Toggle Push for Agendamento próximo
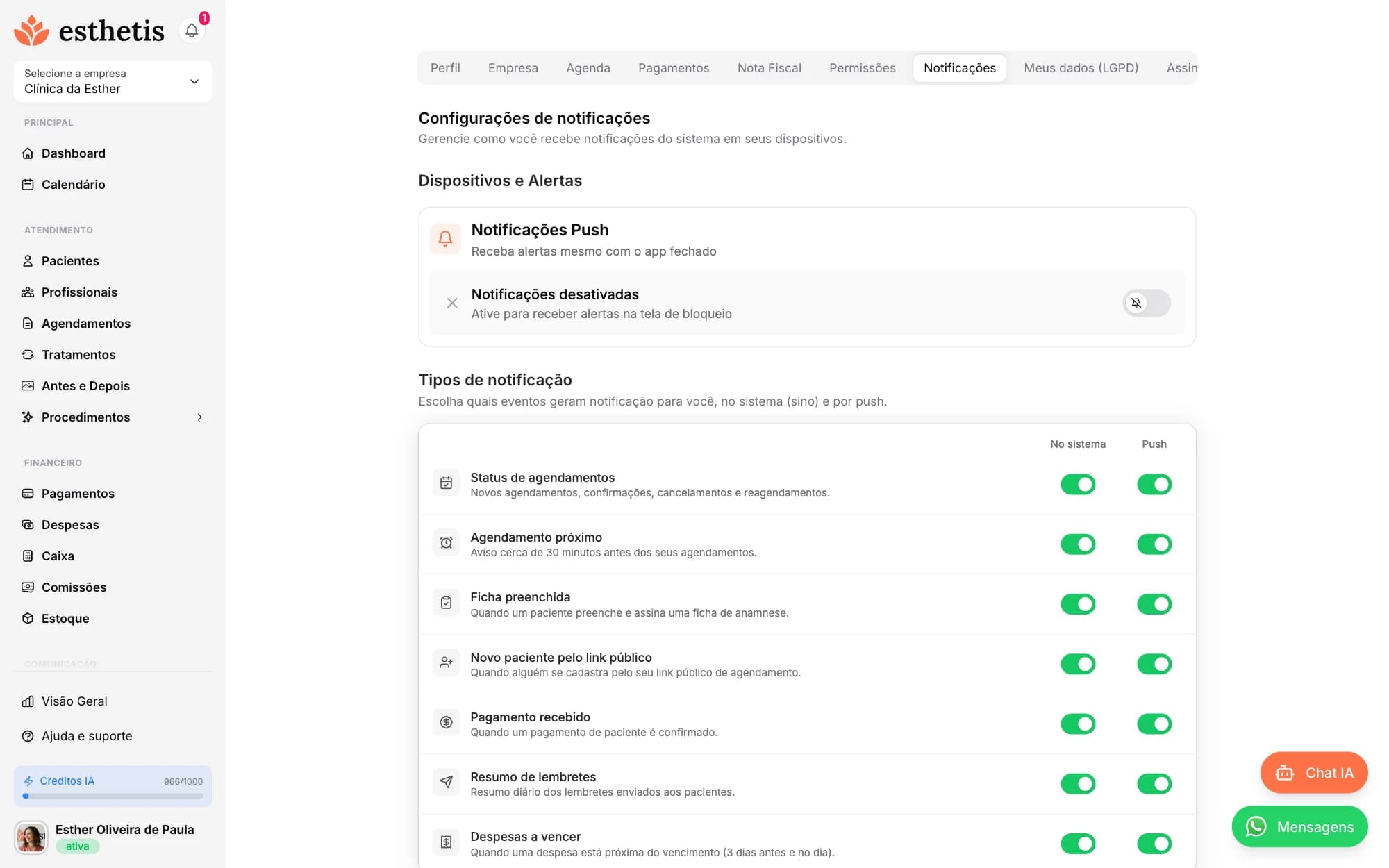This screenshot has height=868, width=1389. pyautogui.click(x=1154, y=544)
